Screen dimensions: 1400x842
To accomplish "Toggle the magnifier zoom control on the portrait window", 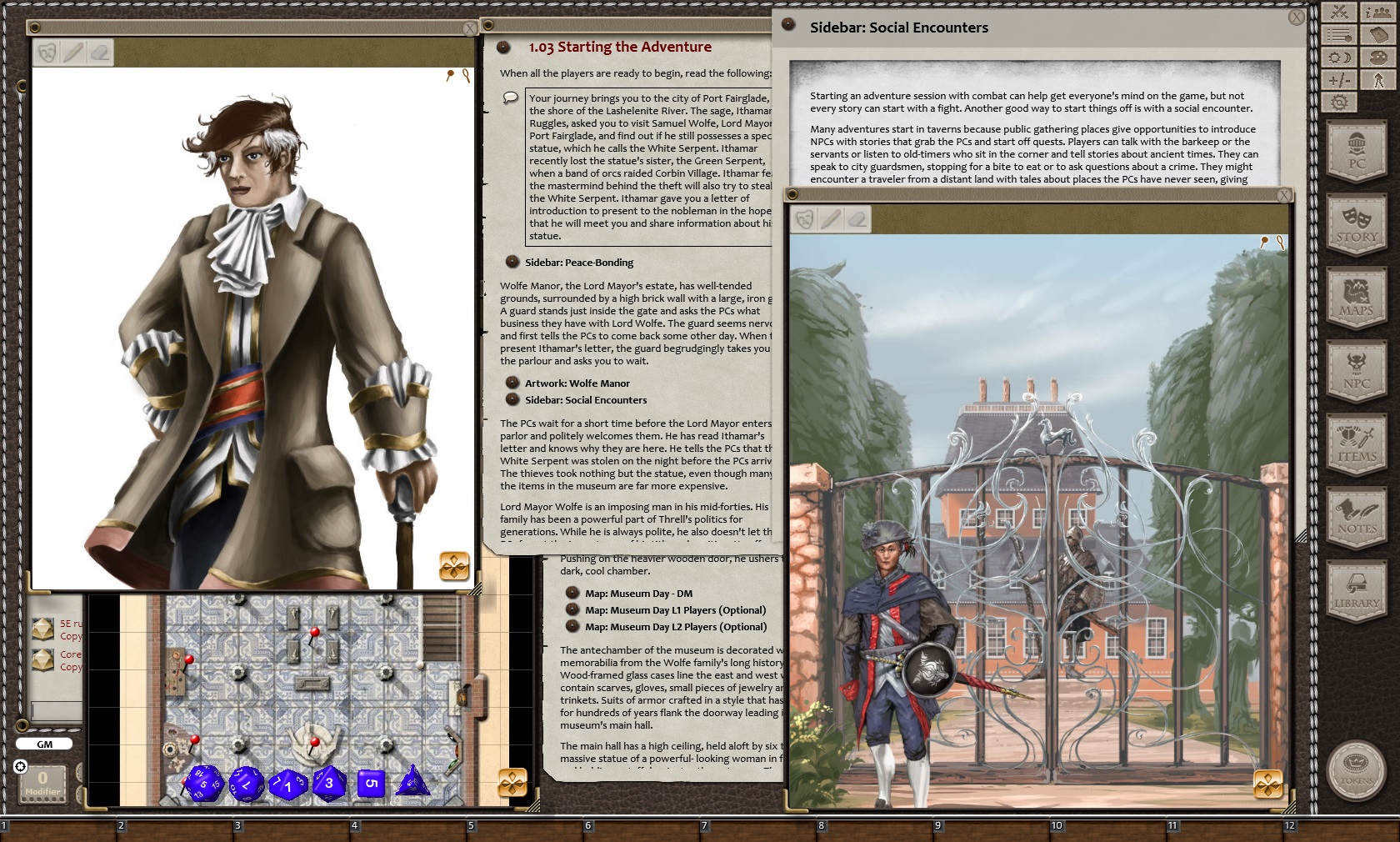I will point(466,75).
